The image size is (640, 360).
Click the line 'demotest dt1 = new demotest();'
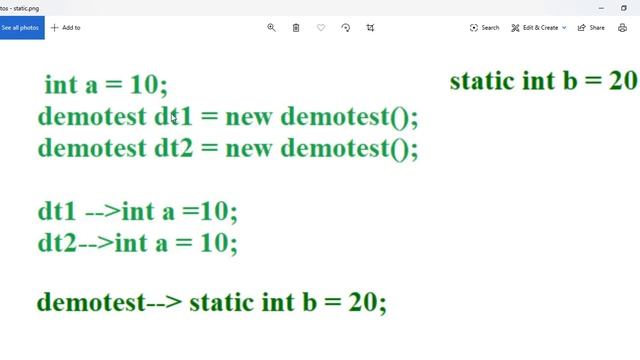tap(228, 117)
